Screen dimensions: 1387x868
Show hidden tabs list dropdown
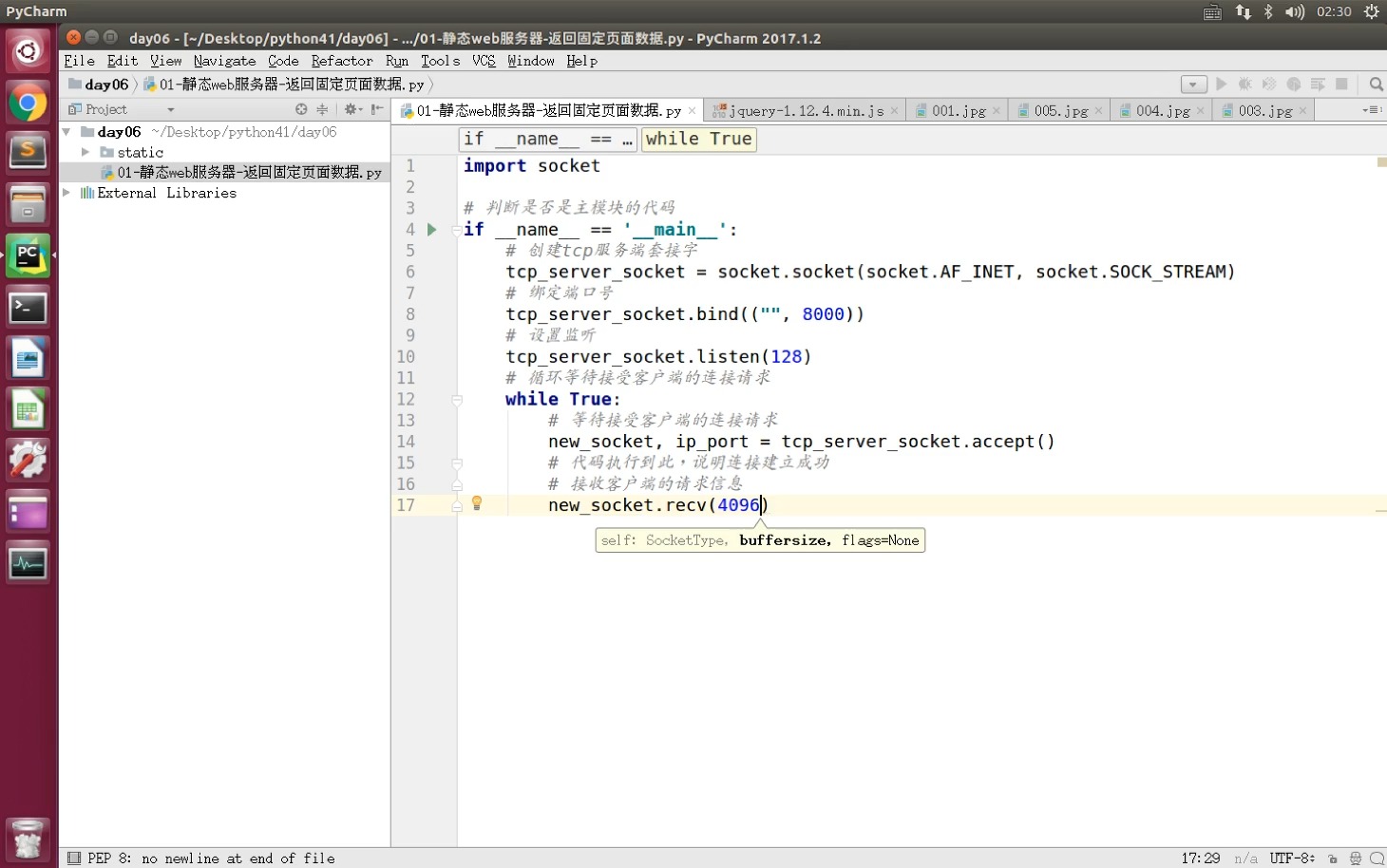coord(1371,110)
